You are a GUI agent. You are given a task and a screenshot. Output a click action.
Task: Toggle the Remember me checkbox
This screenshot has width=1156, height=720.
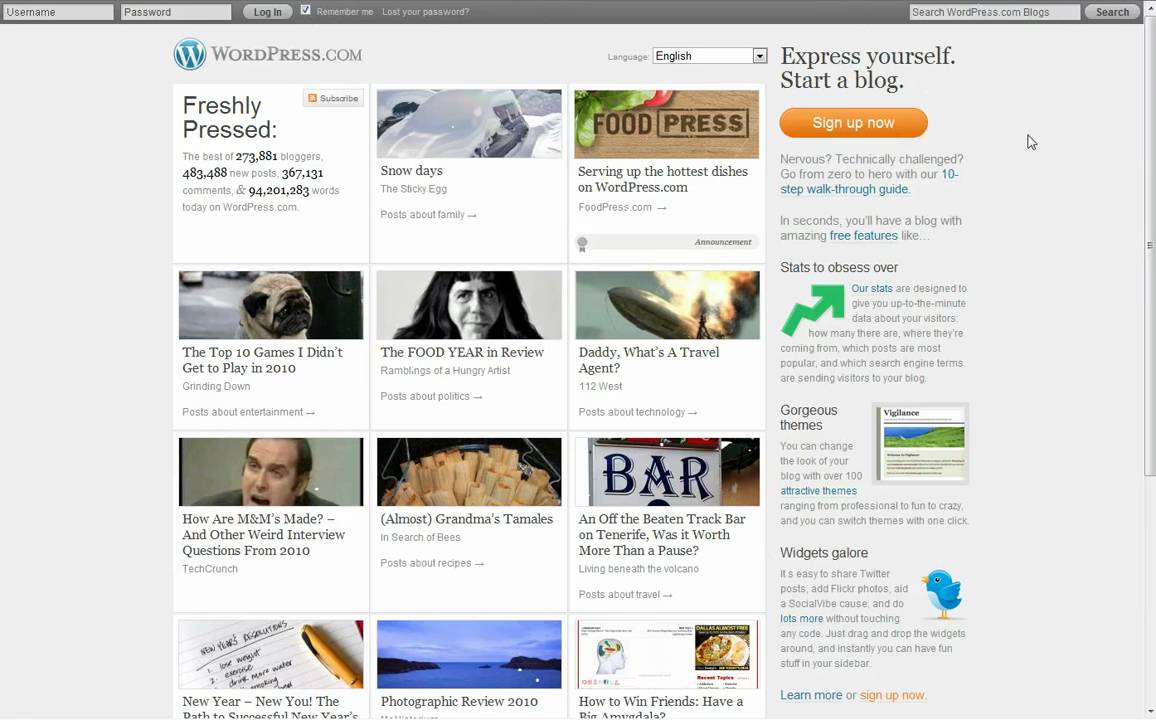pyautogui.click(x=305, y=10)
